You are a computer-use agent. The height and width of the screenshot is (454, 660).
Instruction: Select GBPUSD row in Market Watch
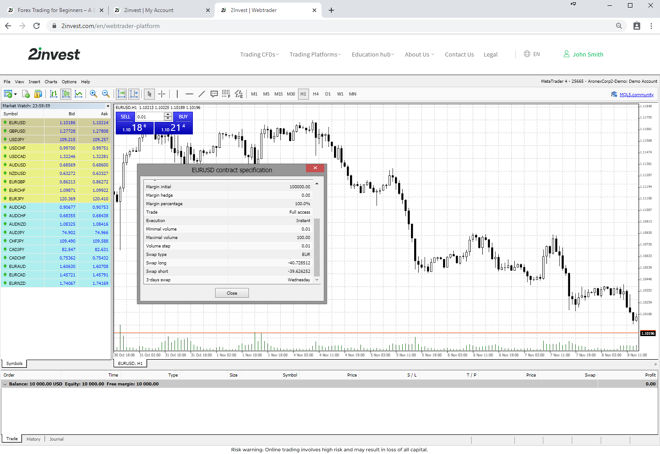click(x=56, y=131)
